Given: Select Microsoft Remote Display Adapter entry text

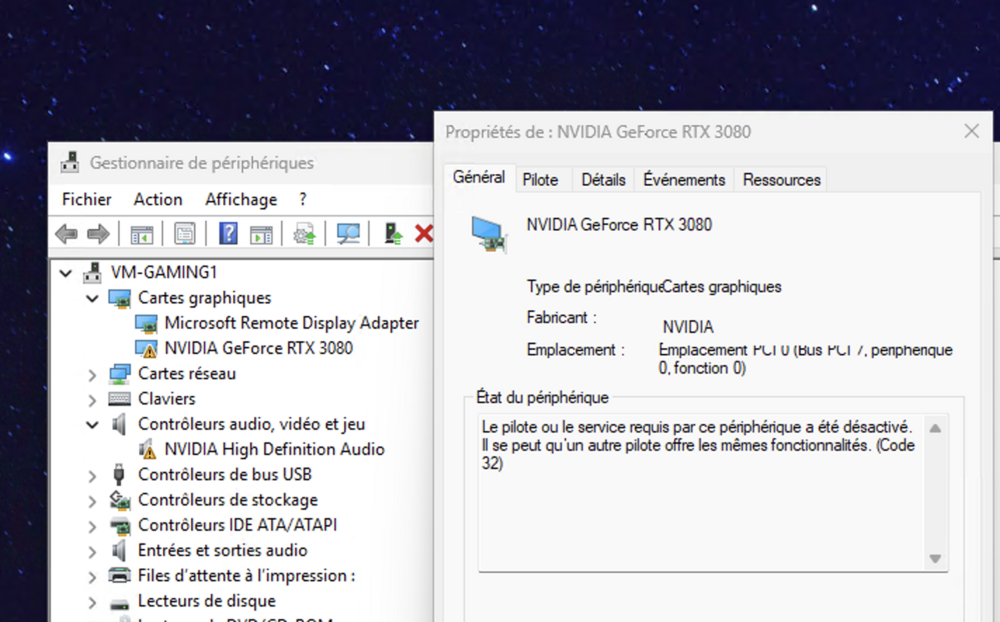Looking at the screenshot, I should click(291, 323).
